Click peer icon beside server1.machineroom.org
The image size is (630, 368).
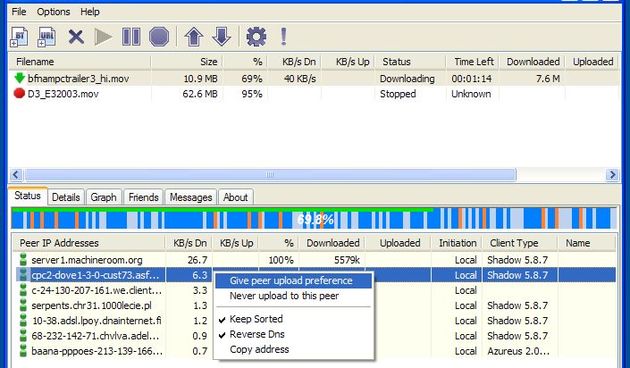(23, 260)
